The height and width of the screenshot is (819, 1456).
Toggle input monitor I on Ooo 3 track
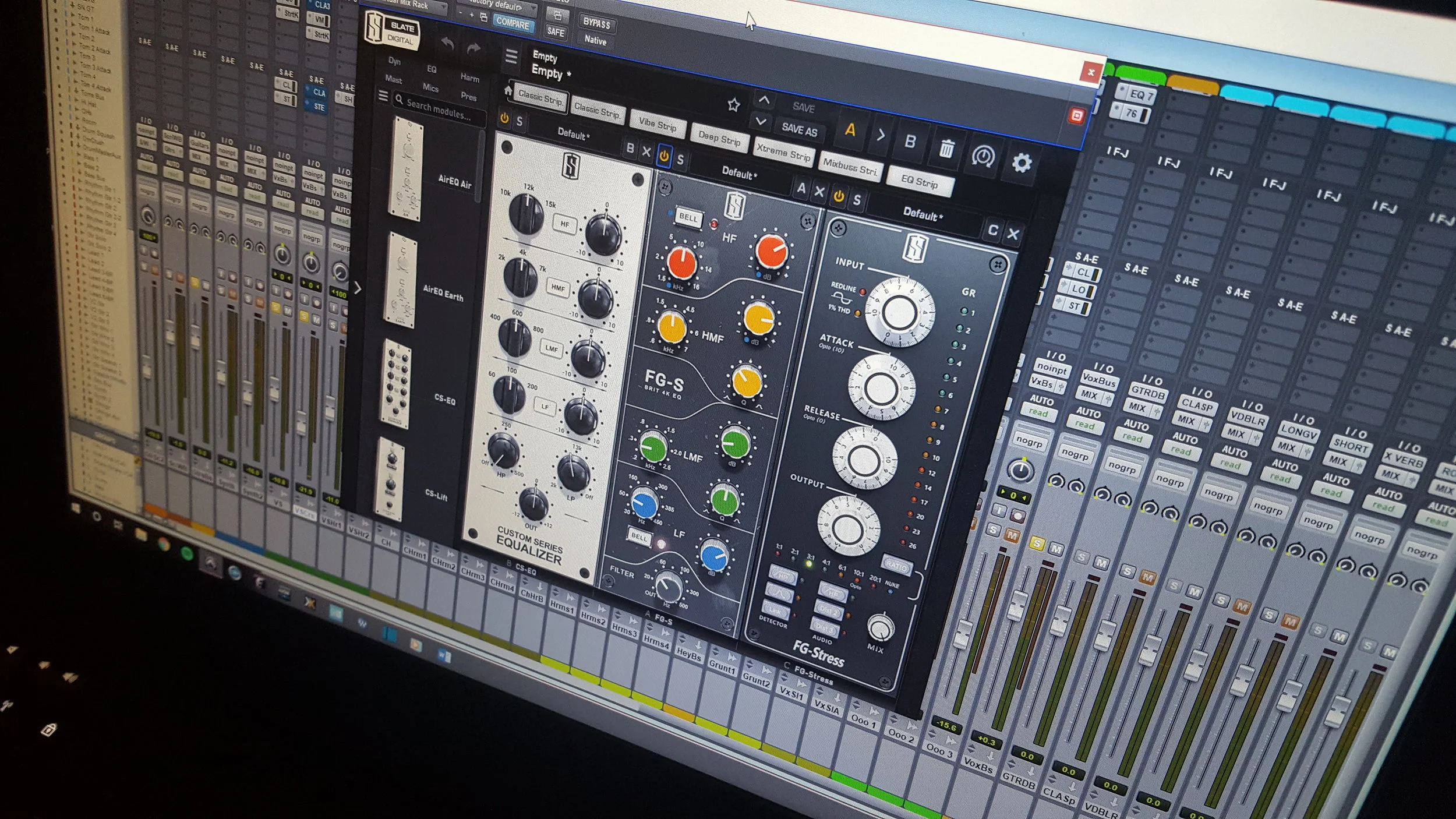999,511
